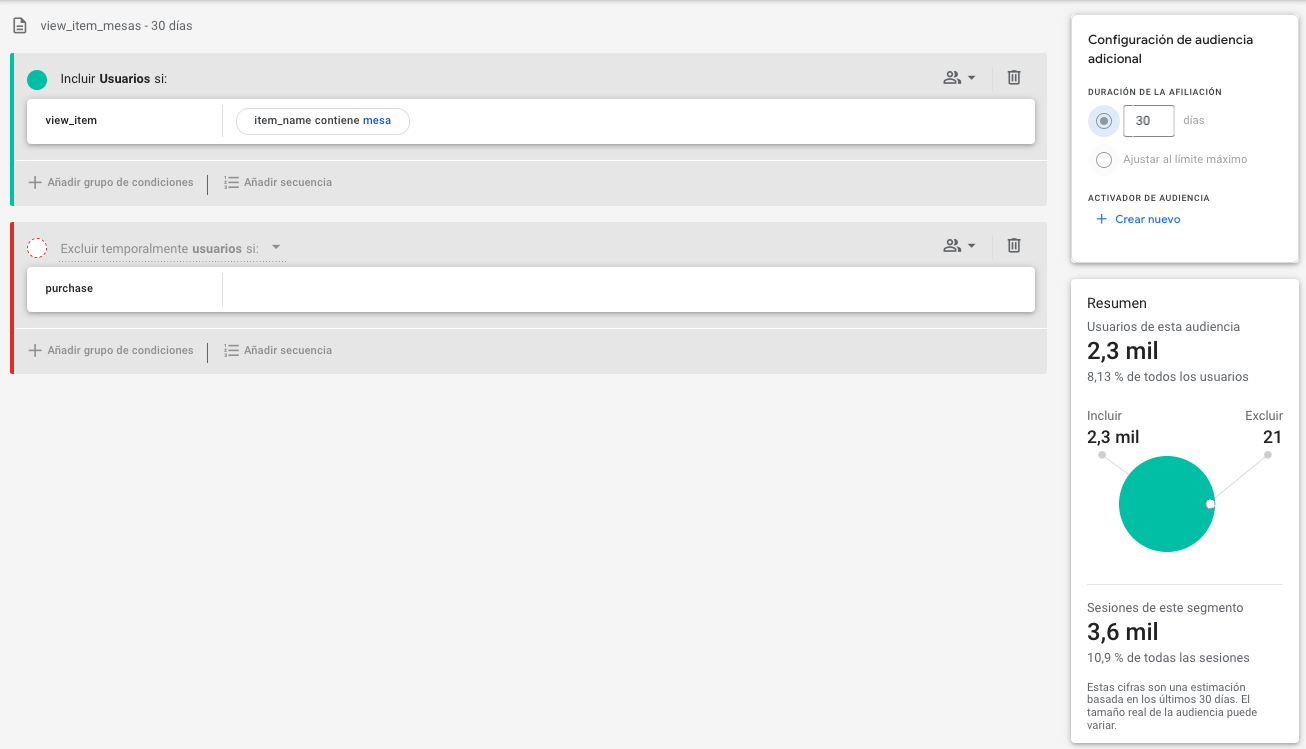Click the audience donut chart in the Resumen panel
Screen dimensions: 1306x749
tap(1166, 503)
